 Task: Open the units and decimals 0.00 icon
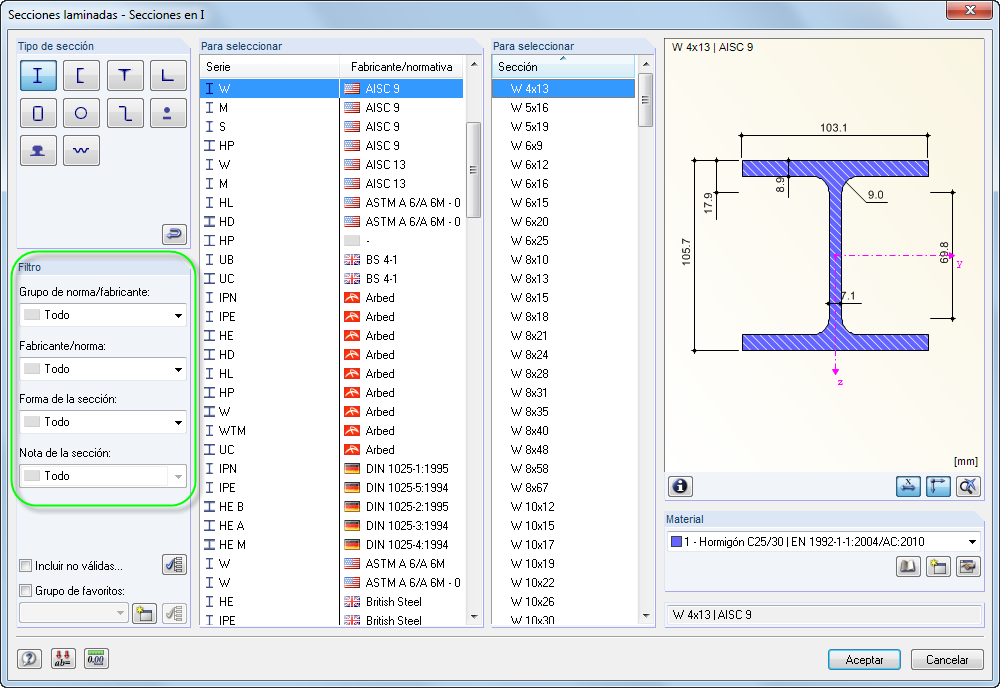tap(96, 659)
